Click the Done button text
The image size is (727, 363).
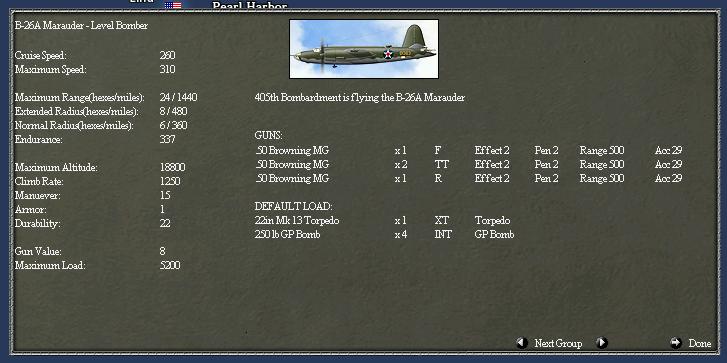700,344
